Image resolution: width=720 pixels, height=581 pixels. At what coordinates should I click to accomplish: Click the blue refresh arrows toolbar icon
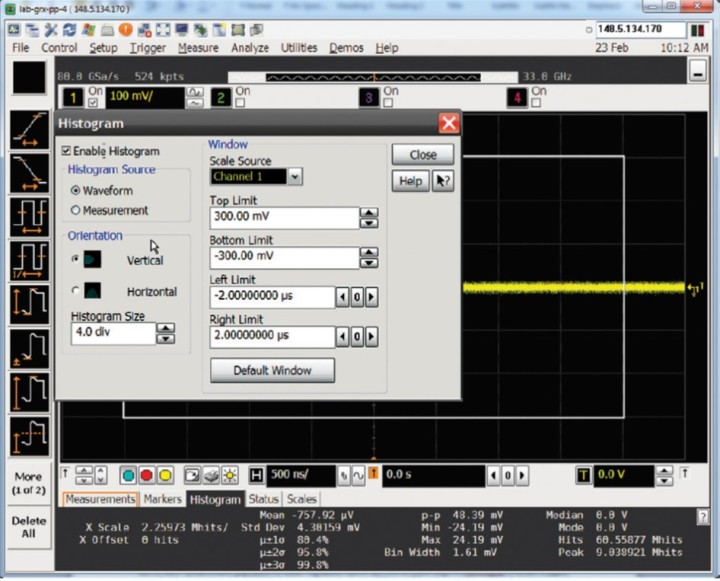coord(69,30)
